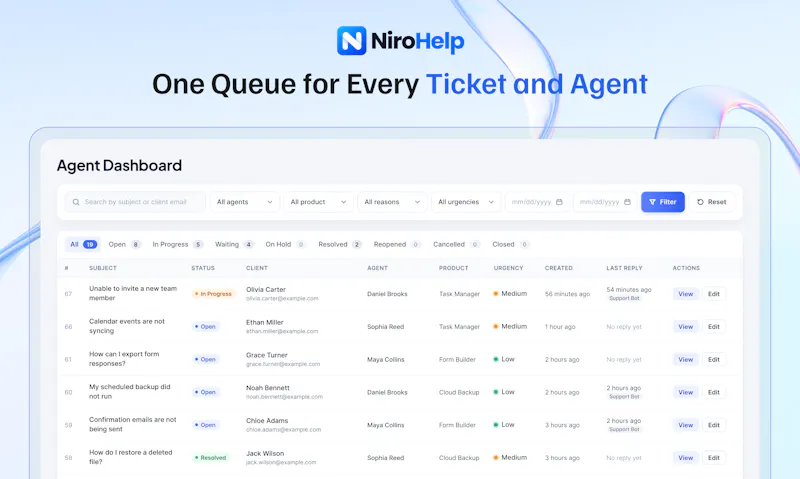Focus the search by subject field

(x=135, y=202)
